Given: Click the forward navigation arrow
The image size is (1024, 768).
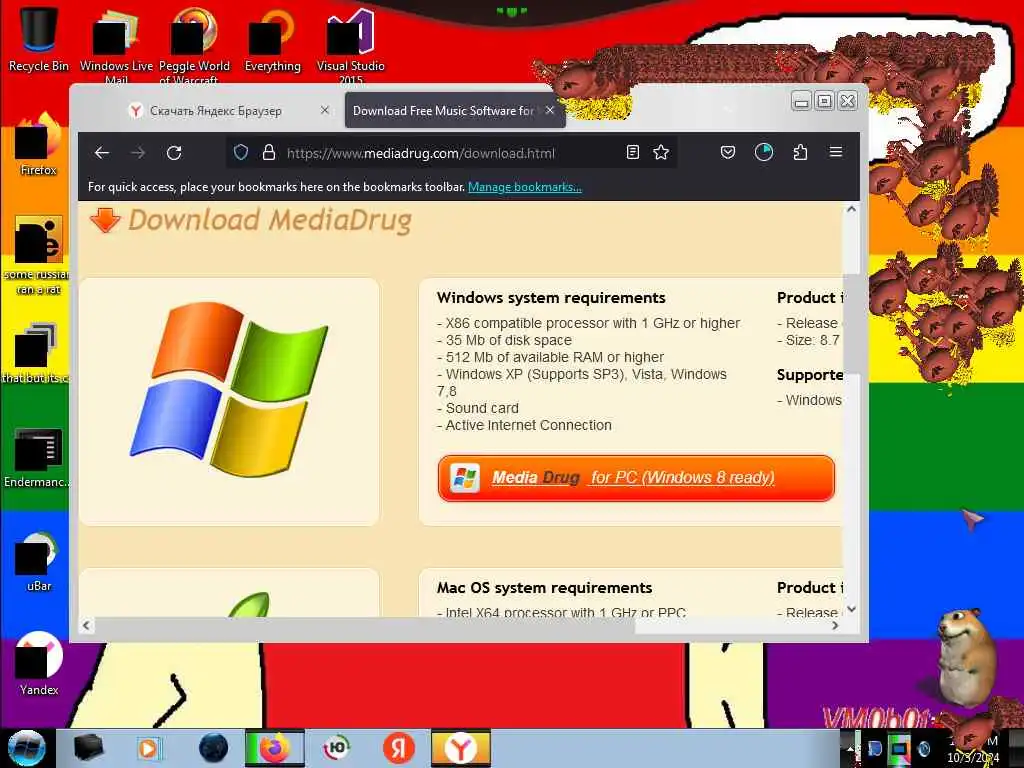Looking at the screenshot, I should pyautogui.click(x=138, y=153).
